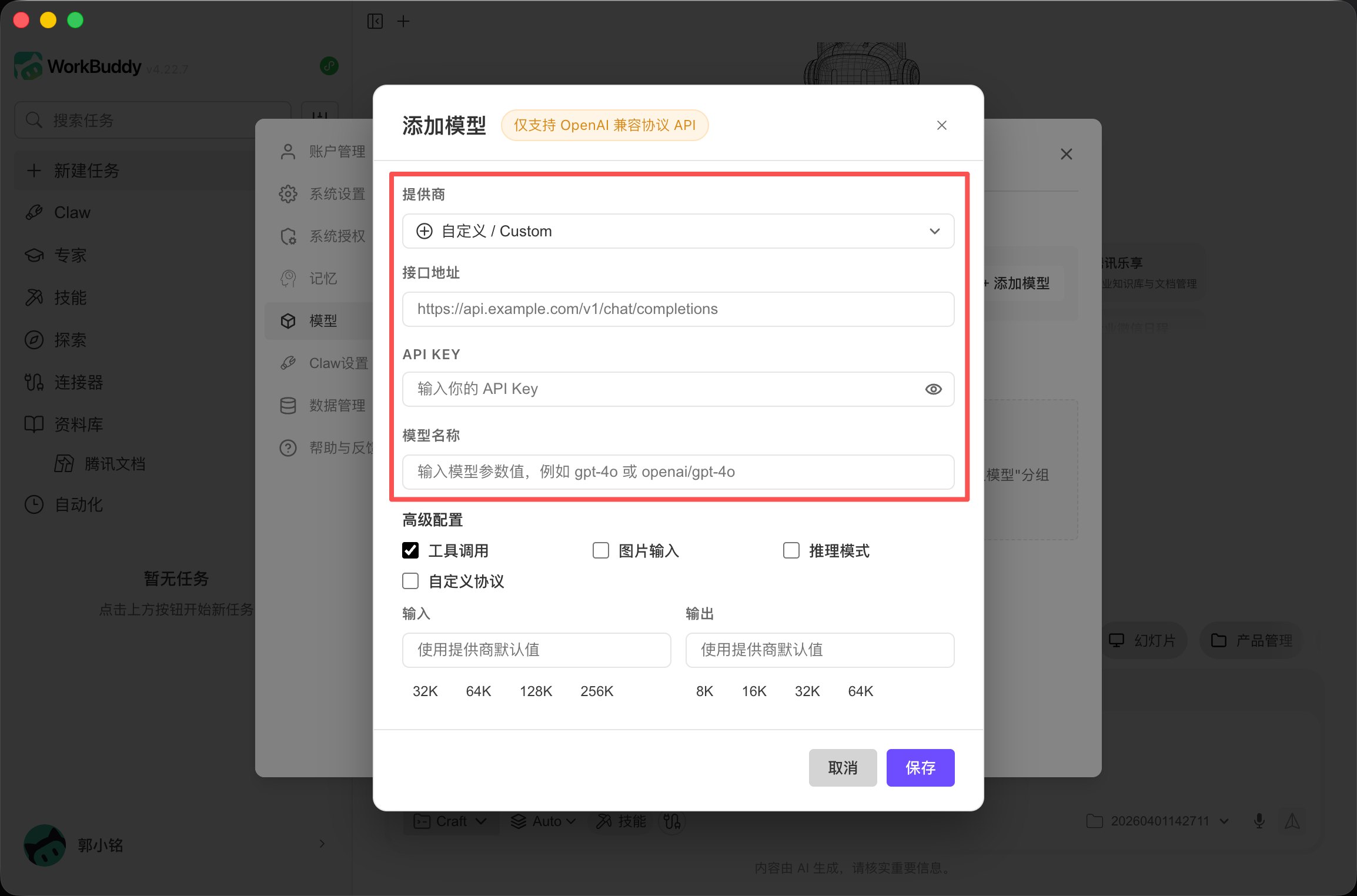The image size is (1357, 896).
Task: Enable the 推理模式 checkbox
Action: coord(791,550)
